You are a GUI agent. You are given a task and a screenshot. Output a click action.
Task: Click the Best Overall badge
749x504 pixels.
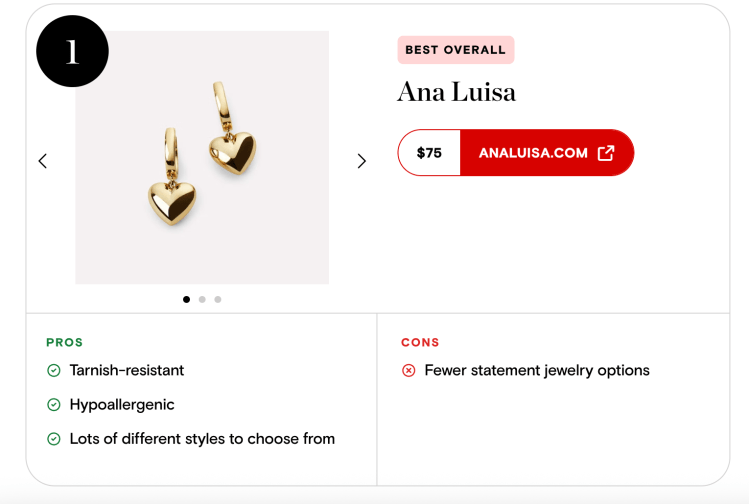455,50
